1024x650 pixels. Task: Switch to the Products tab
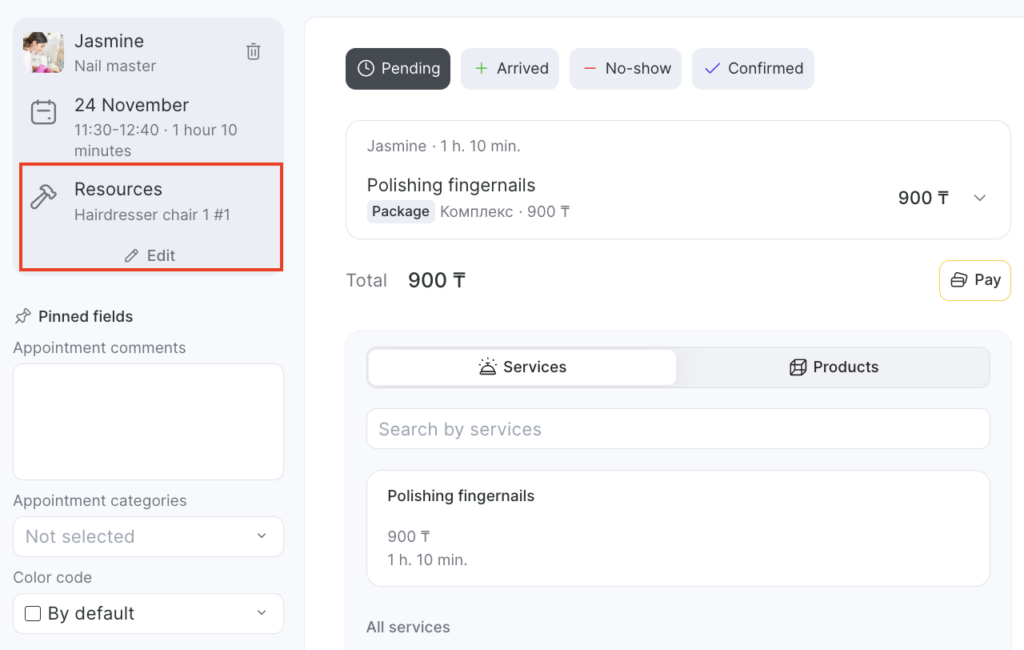point(833,367)
